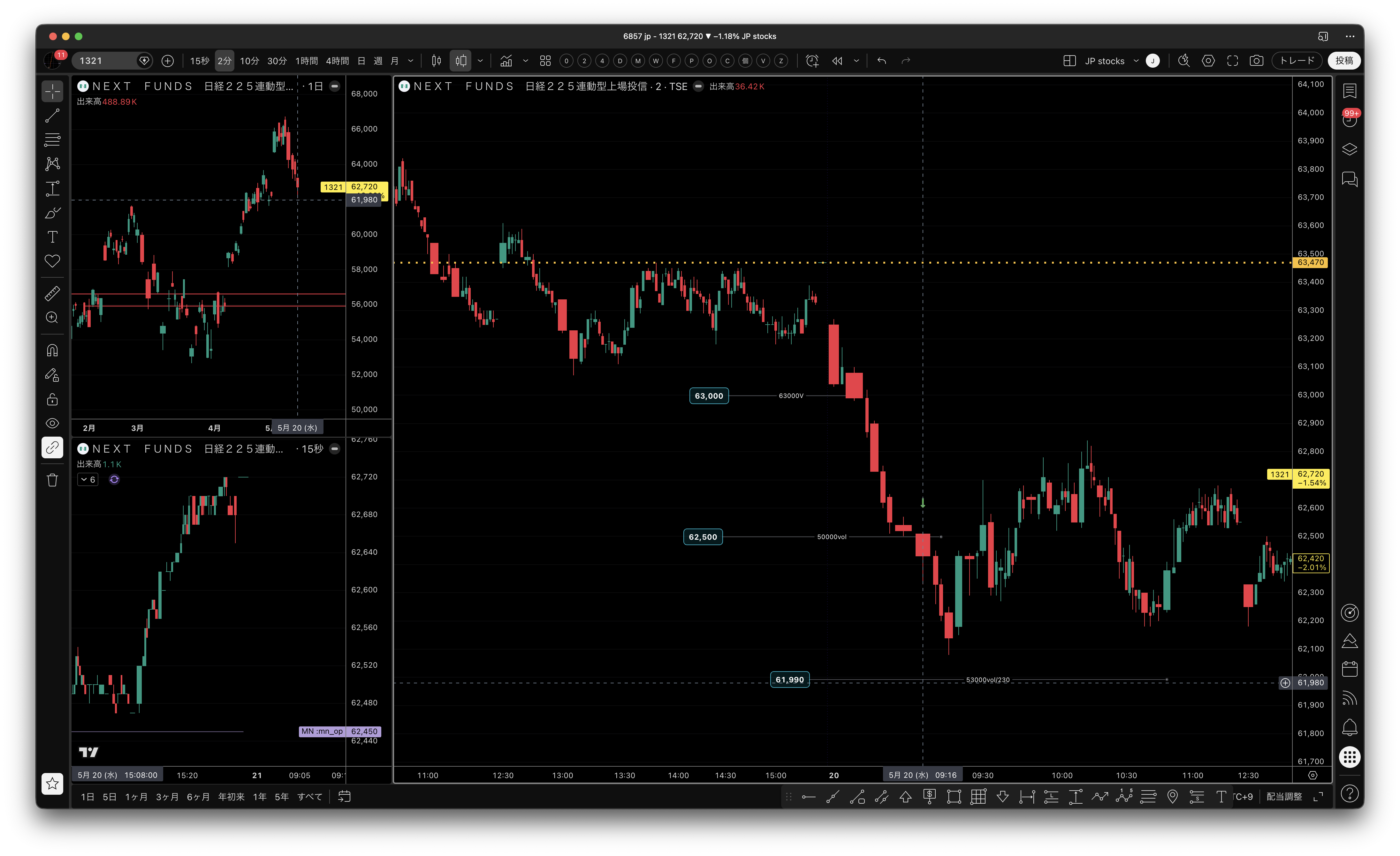
Task: Click the 61,990 price label drawing
Action: [x=790, y=680]
